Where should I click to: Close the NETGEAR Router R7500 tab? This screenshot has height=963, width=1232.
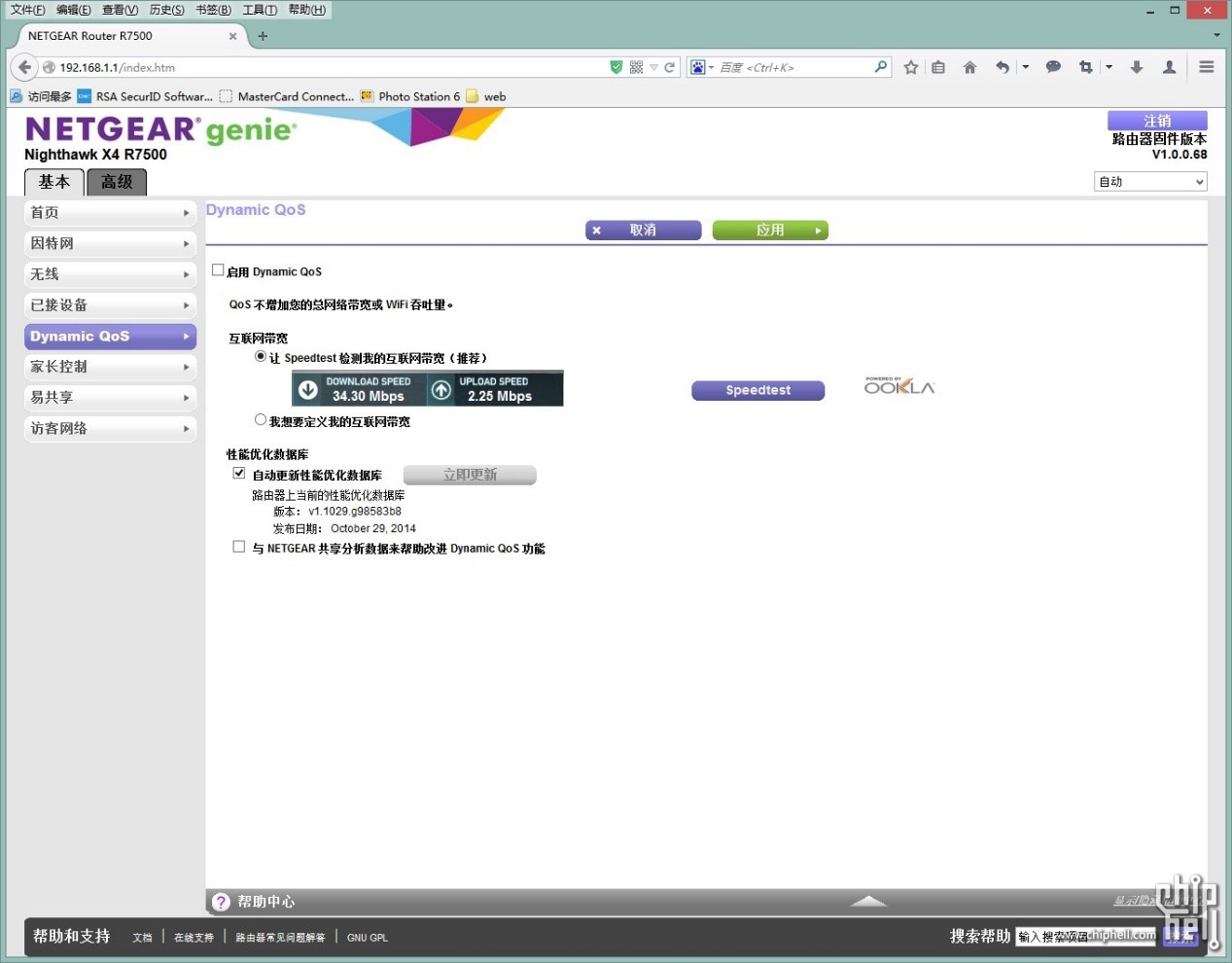(x=232, y=36)
